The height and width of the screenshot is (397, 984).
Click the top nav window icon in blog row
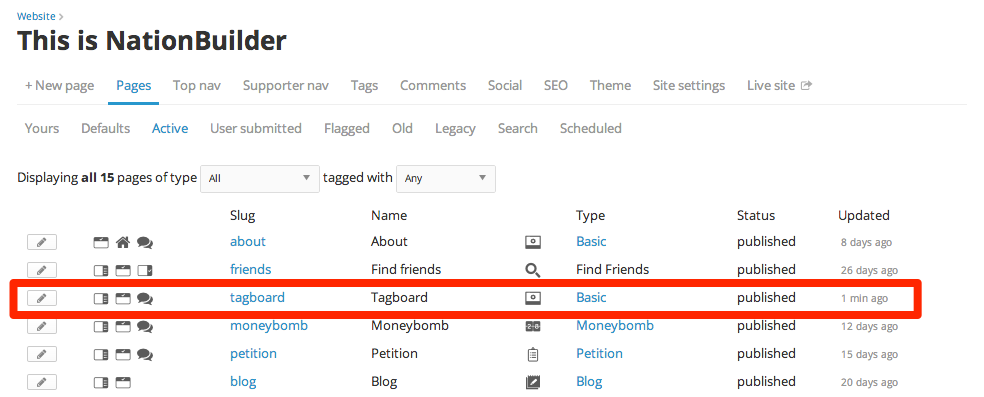(x=123, y=382)
